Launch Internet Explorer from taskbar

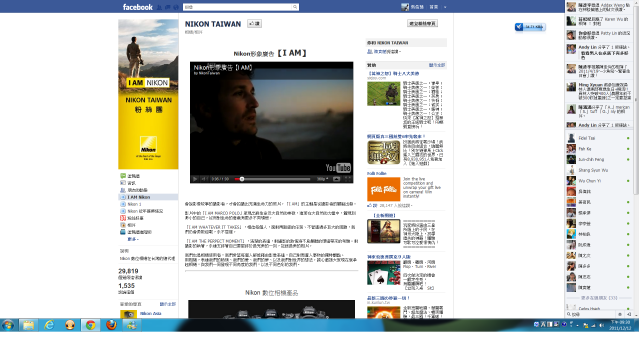pos(49,325)
